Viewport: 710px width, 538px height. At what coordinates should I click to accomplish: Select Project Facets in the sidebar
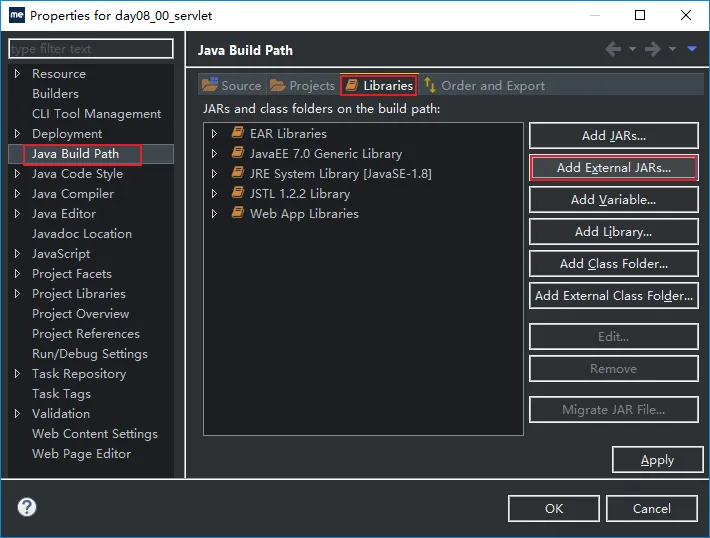pyautogui.click(x=72, y=273)
